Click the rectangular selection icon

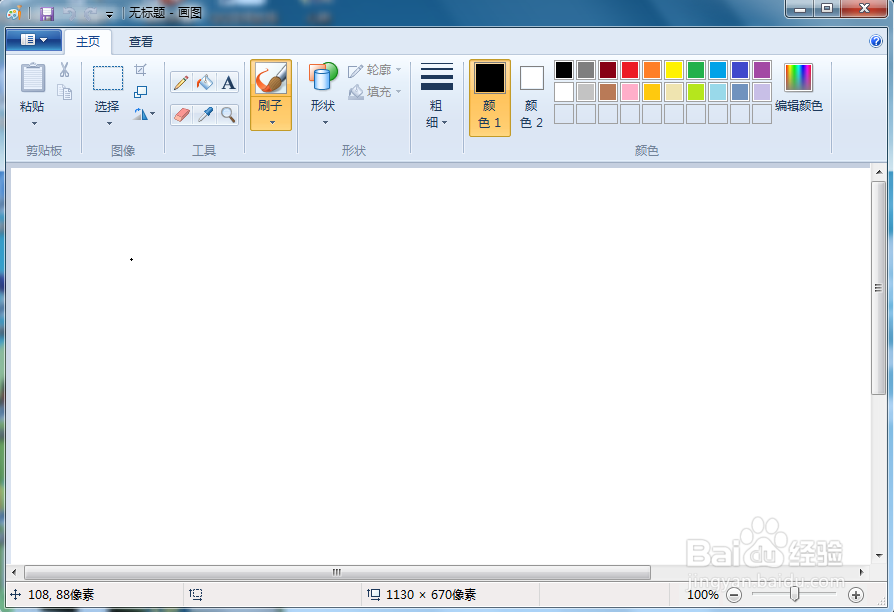(108, 78)
